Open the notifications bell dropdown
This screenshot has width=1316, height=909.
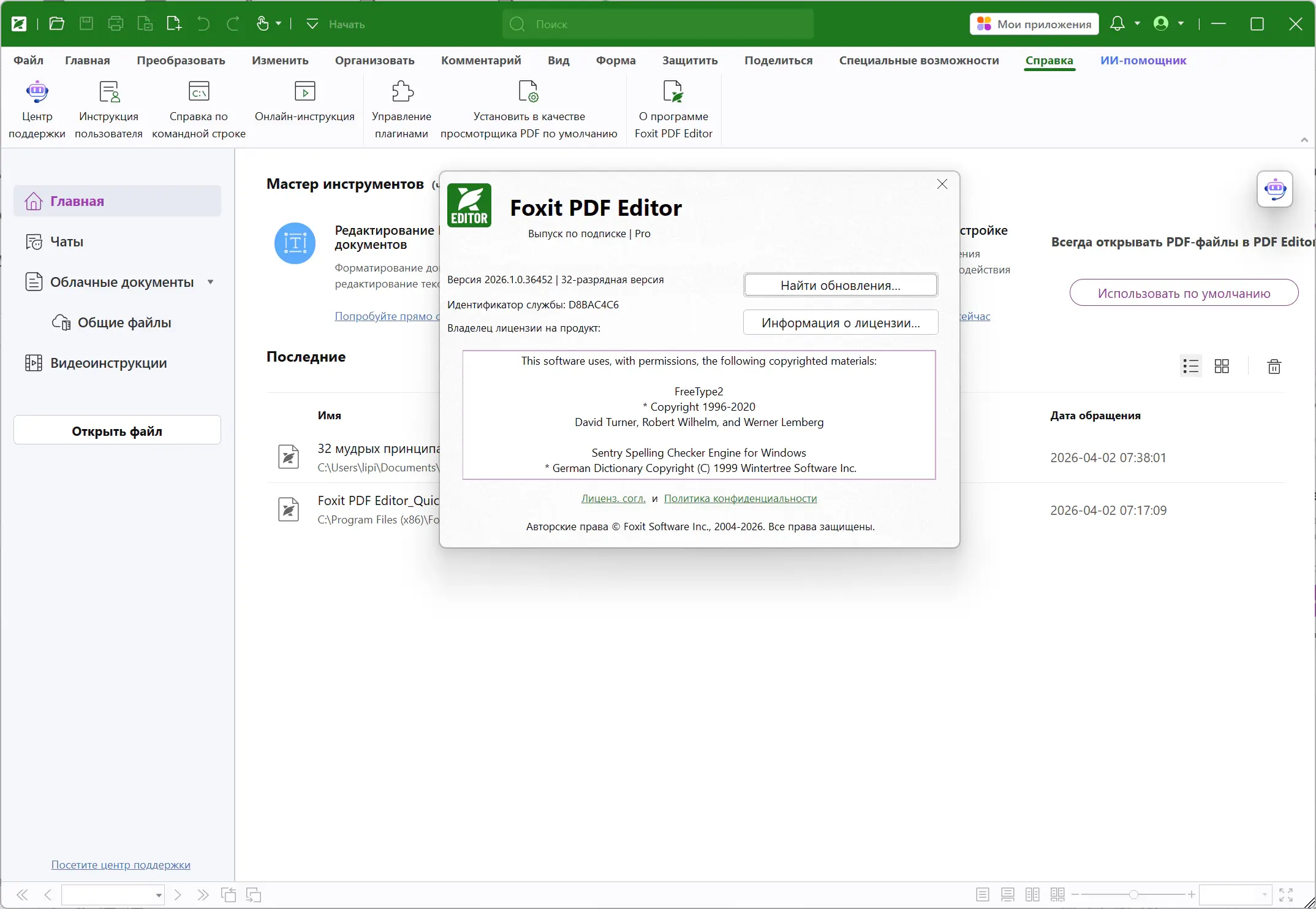[1137, 24]
